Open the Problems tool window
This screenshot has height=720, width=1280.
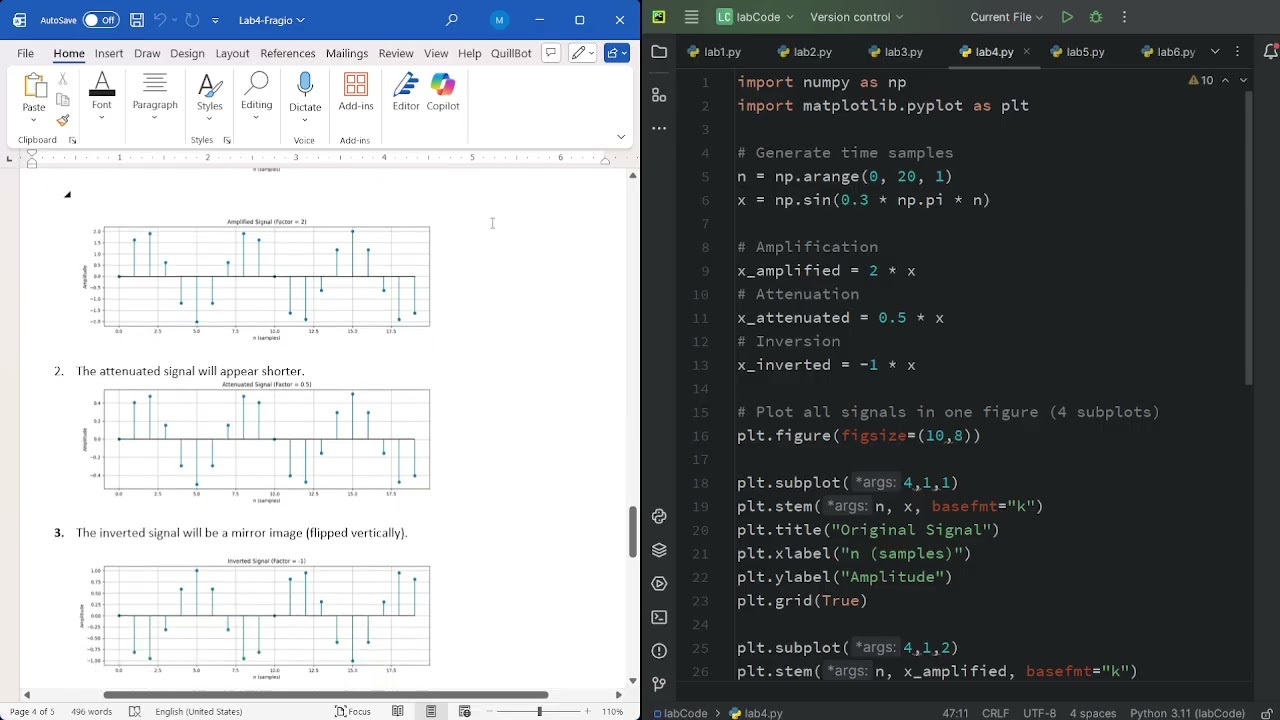659,651
